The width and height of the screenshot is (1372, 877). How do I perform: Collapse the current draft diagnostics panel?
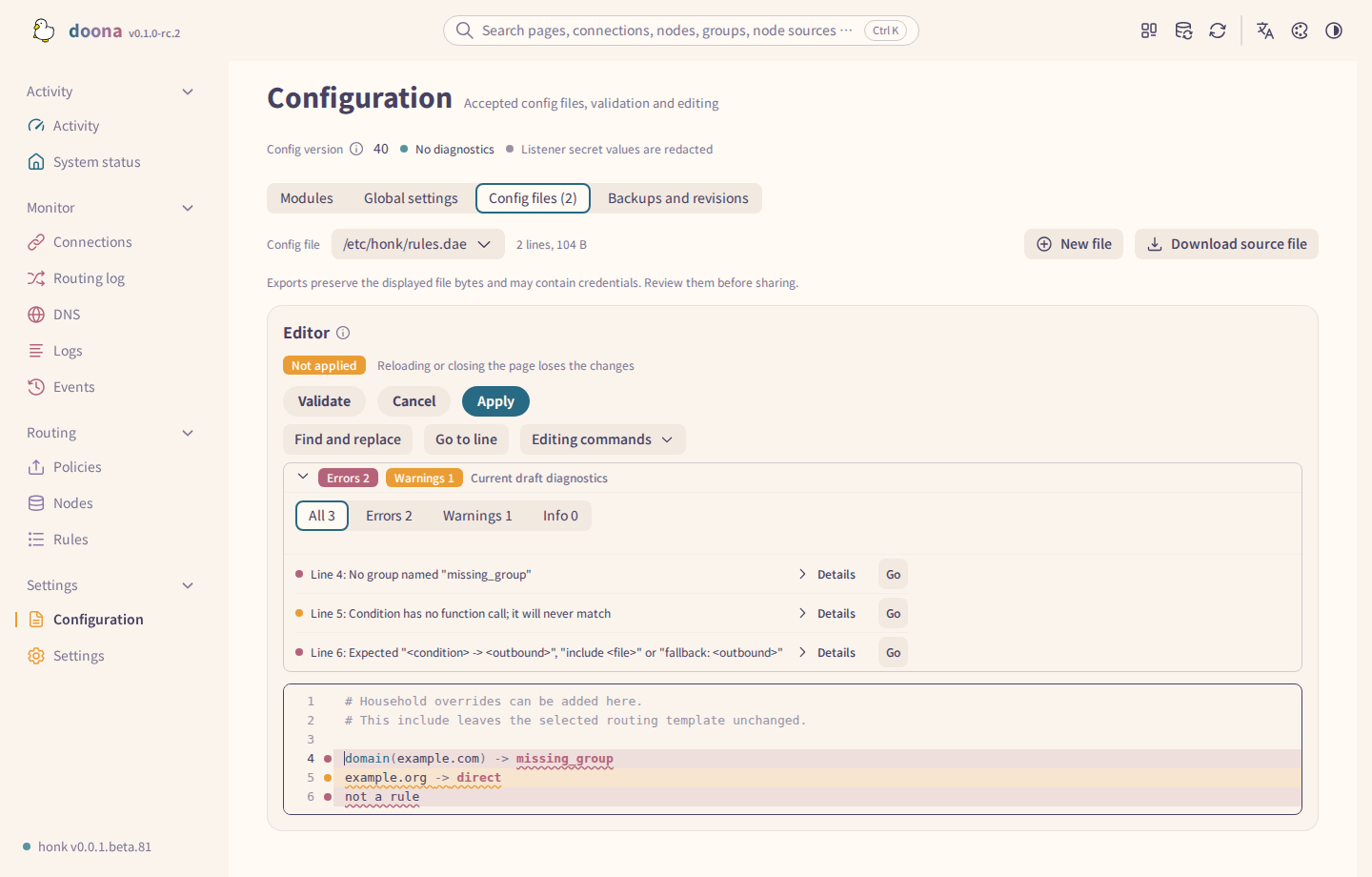[303, 477]
